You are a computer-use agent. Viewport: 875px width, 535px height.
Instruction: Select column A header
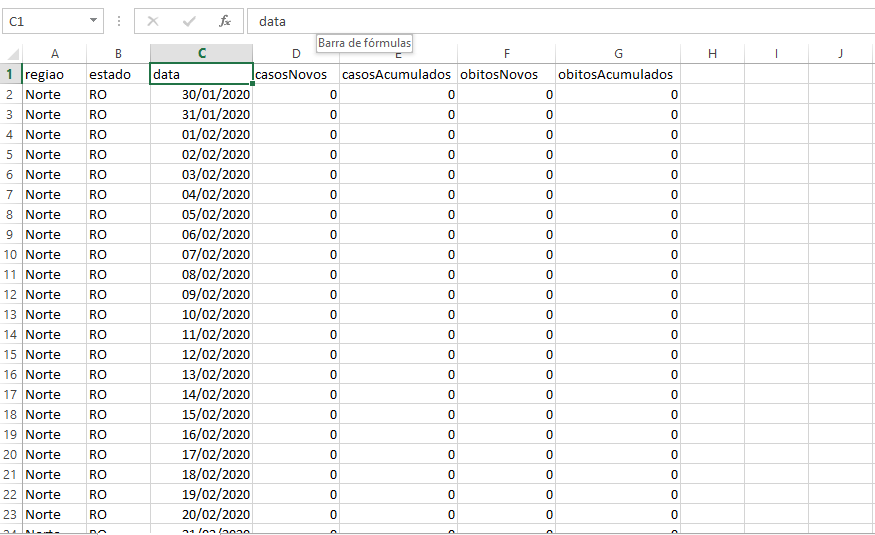pyautogui.click(x=55, y=54)
